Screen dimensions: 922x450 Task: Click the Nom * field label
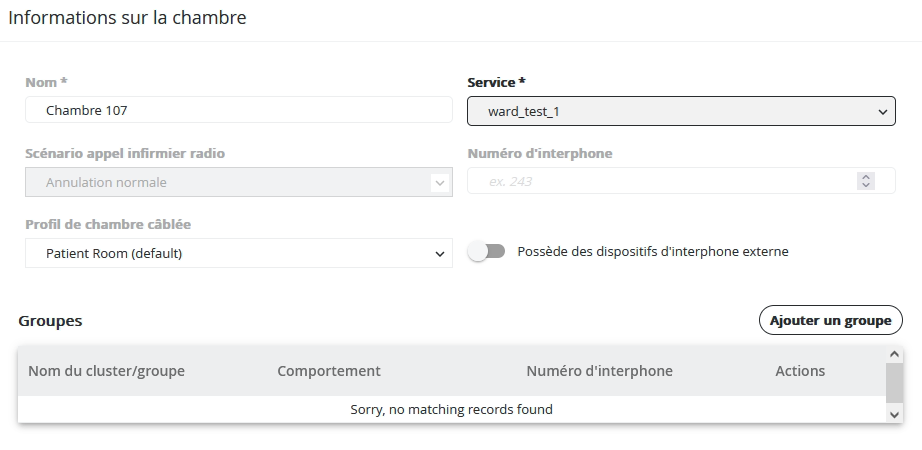pyautogui.click(x=46, y=82)
